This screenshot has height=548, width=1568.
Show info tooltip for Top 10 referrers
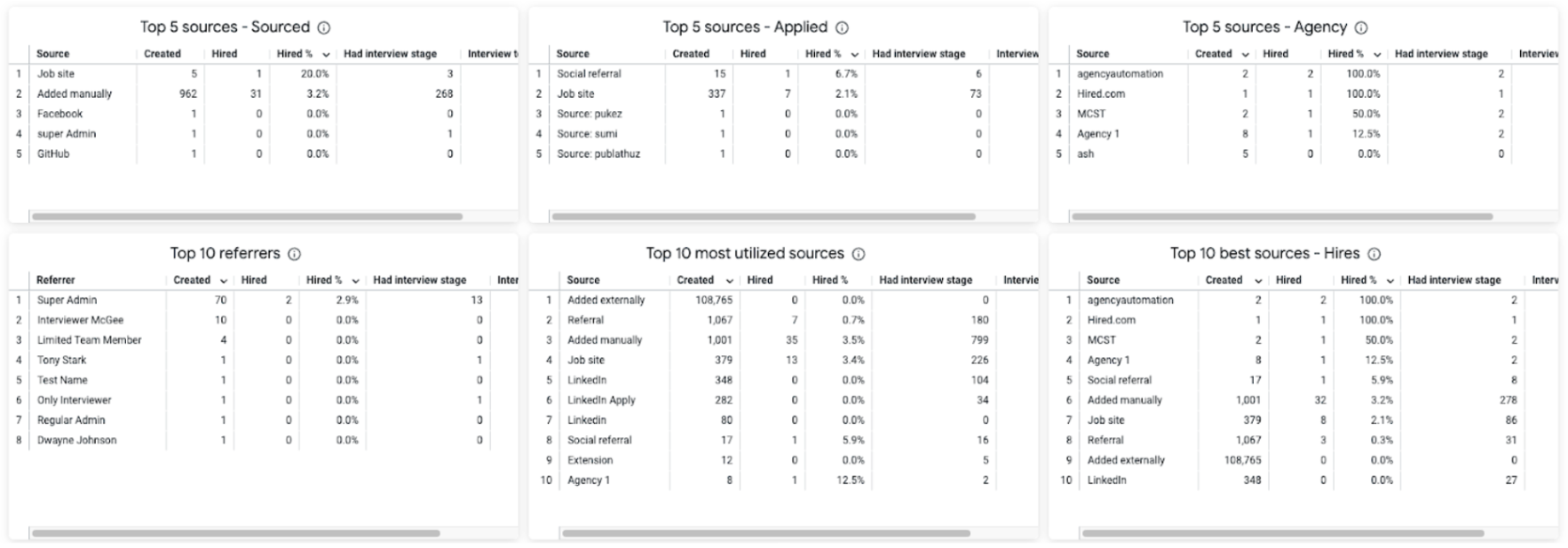(294, 254)
